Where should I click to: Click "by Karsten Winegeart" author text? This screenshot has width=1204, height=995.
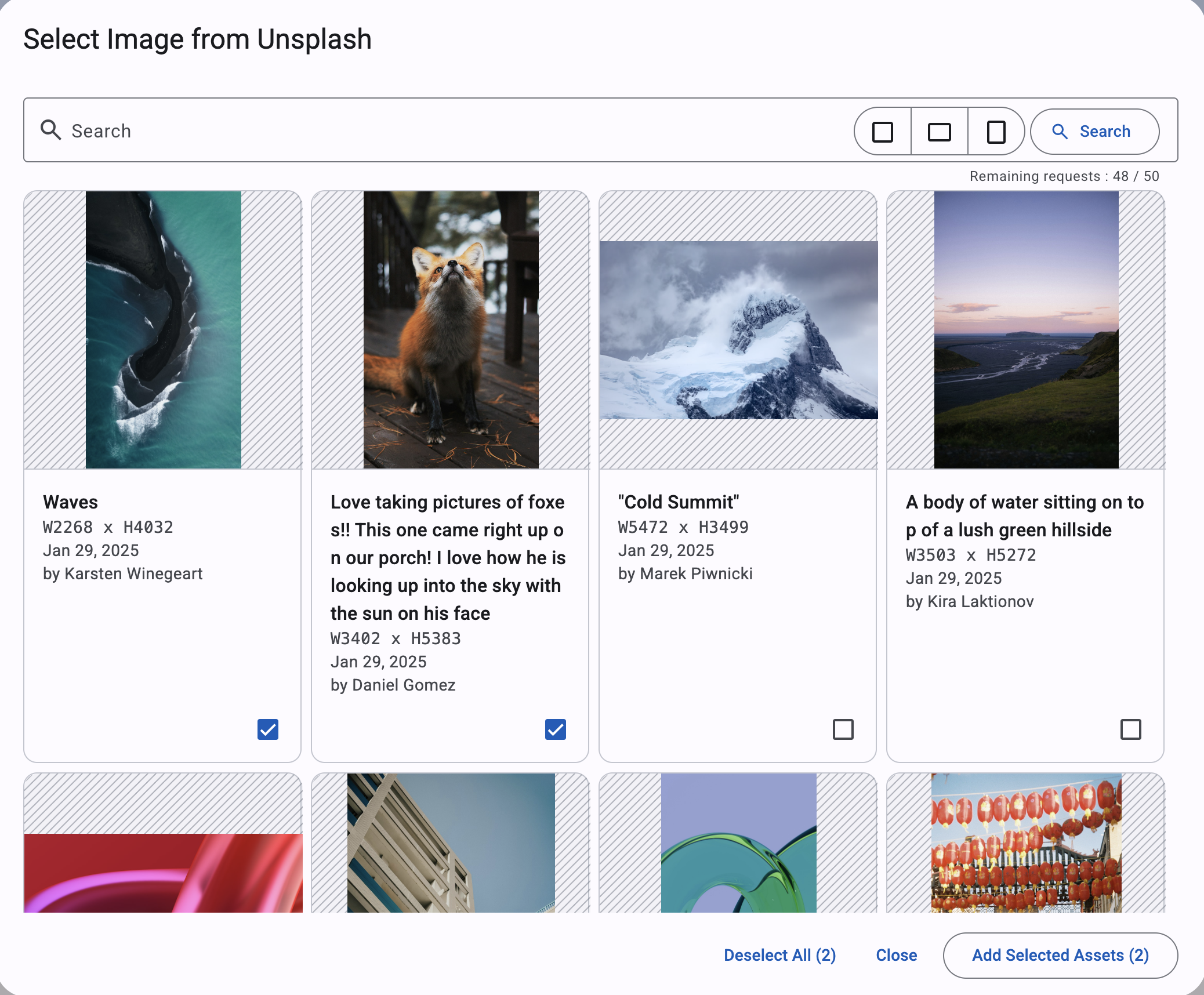[x=122, y=573]
